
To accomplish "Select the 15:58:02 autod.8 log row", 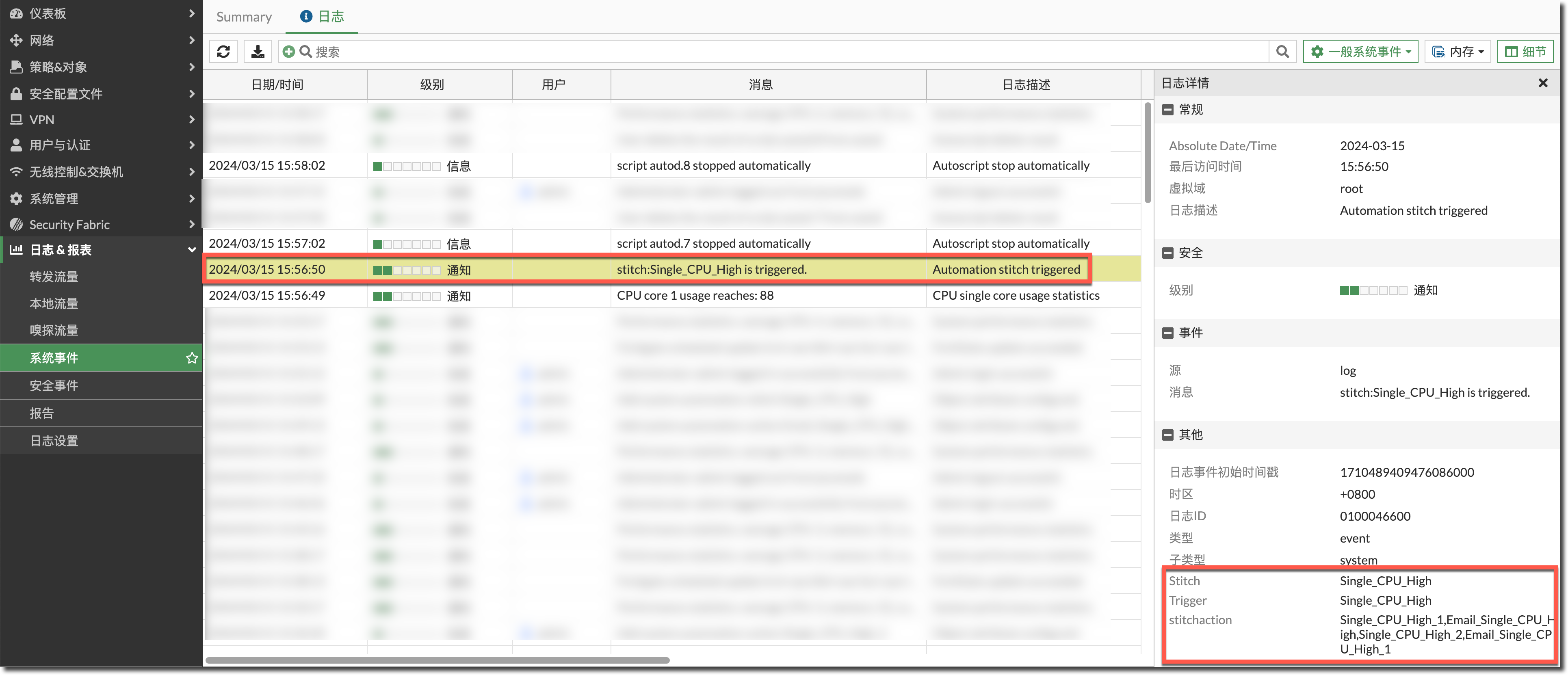I will coord(671,166).
